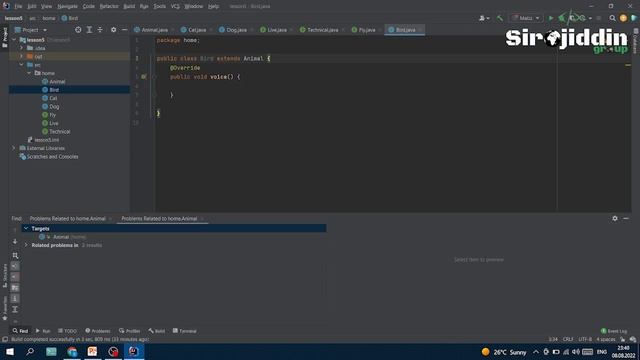
Task: Open the user account avatar icon
Action: pyautogui.click(x=623, y=18)
